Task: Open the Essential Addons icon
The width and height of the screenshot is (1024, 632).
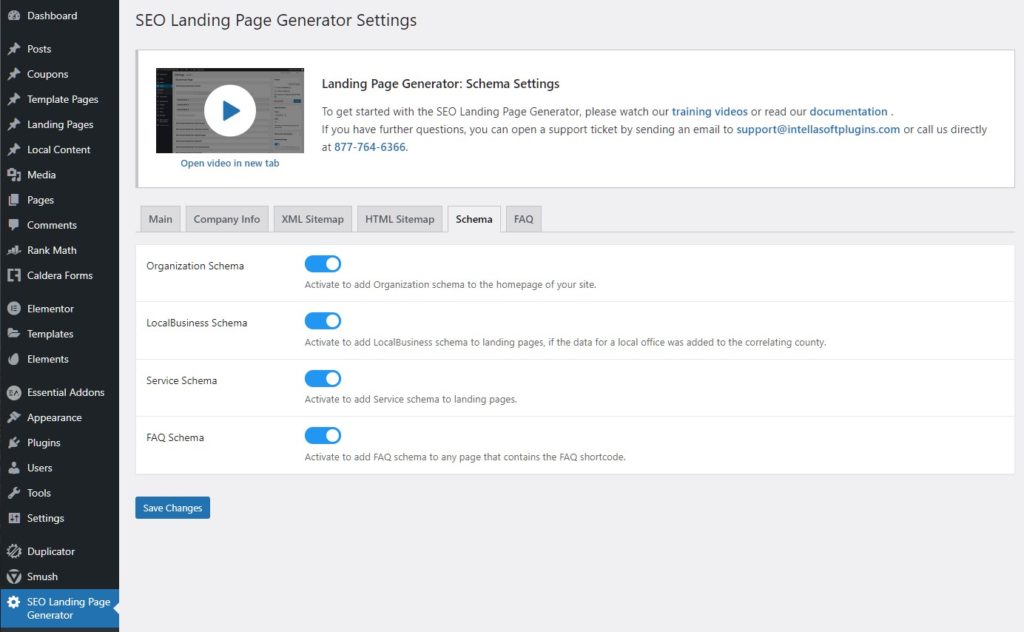Action: (x=14, y=392)
